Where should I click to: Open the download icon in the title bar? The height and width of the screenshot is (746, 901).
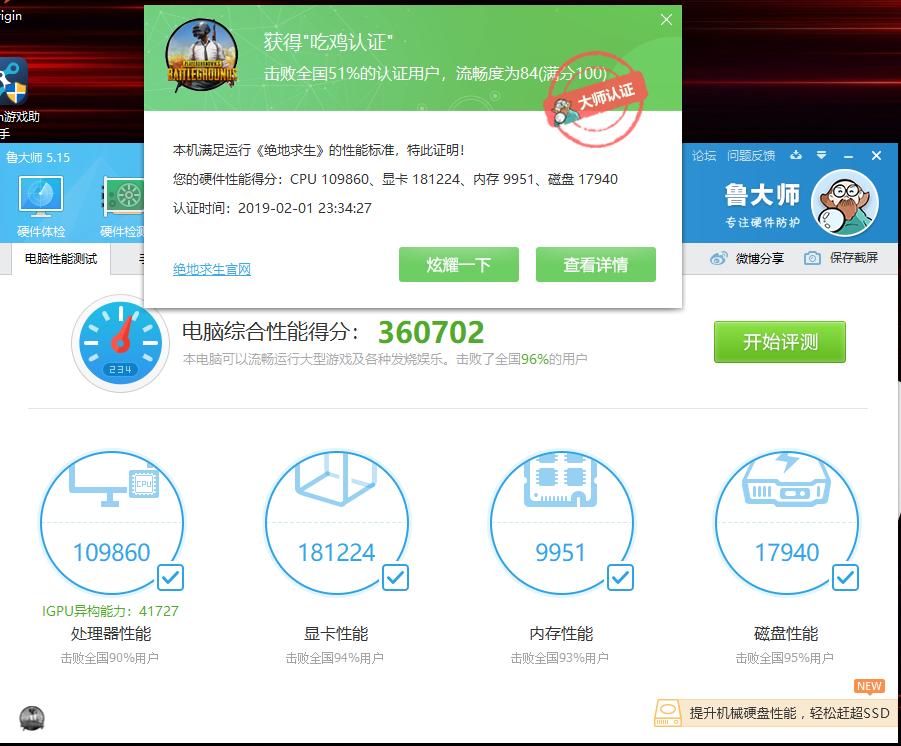coord(794,156)
